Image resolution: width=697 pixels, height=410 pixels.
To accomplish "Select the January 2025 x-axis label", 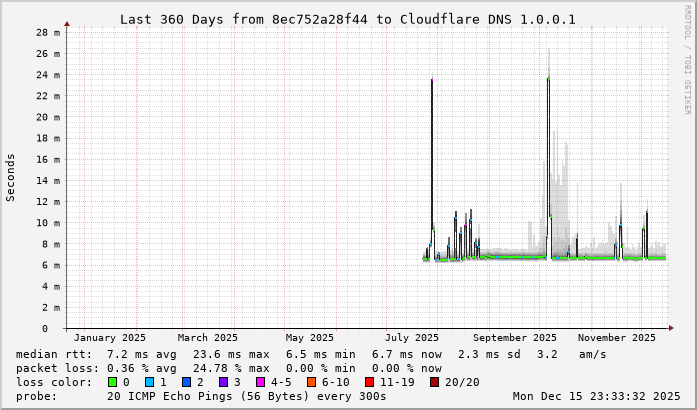I will click(110, 338).
